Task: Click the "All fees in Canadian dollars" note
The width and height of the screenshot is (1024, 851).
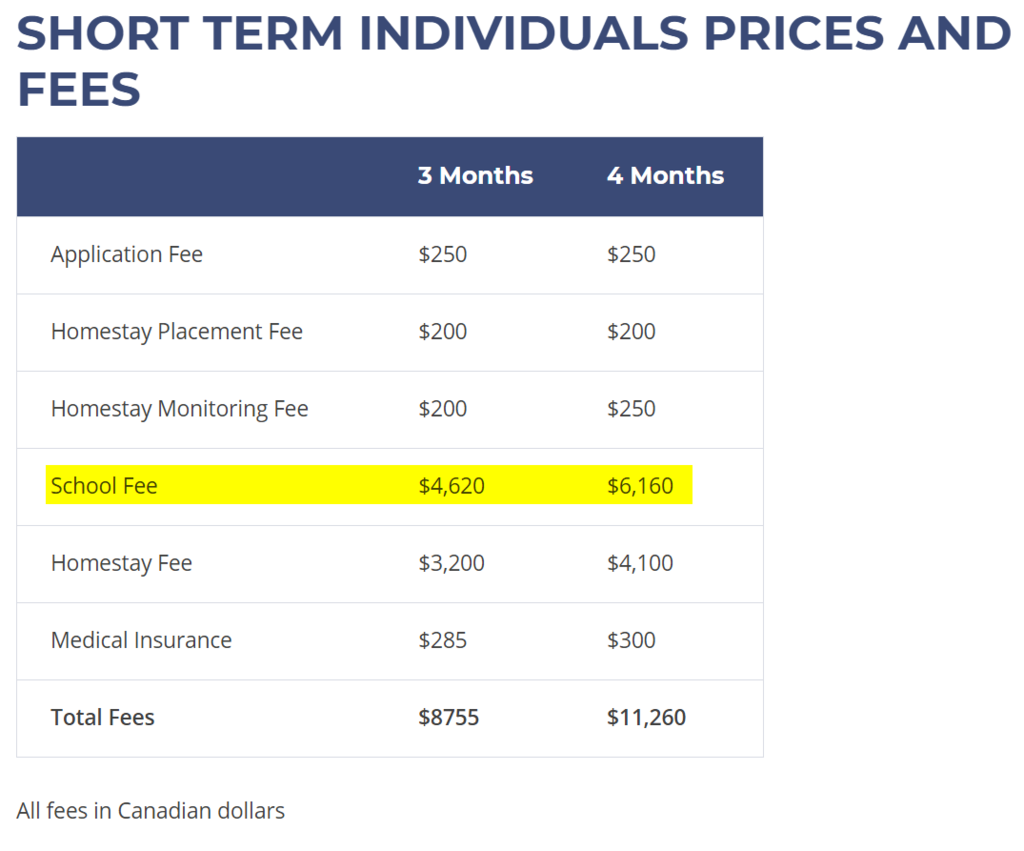Action: (151, 811)
